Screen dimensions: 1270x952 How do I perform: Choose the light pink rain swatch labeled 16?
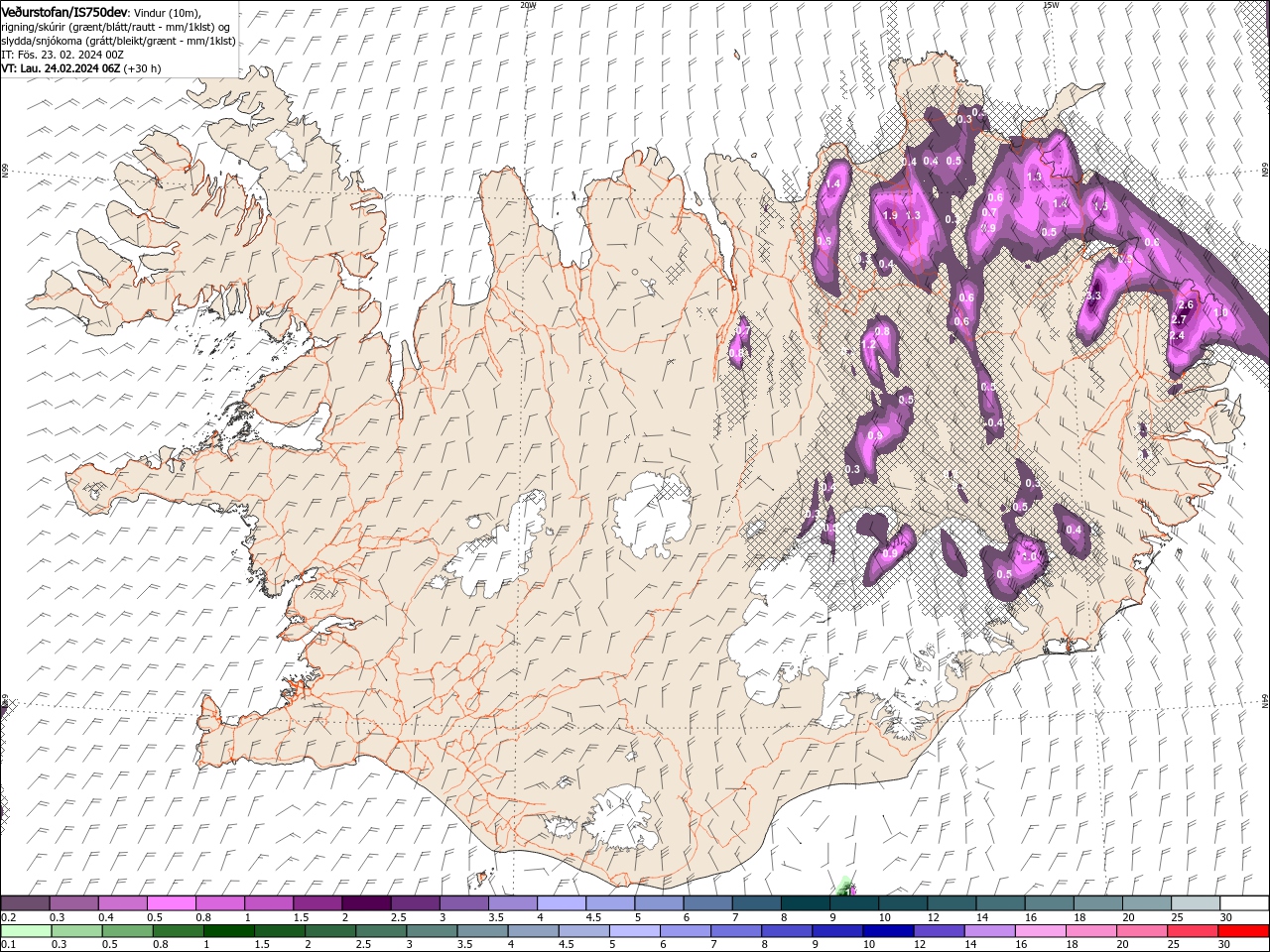1040,931
